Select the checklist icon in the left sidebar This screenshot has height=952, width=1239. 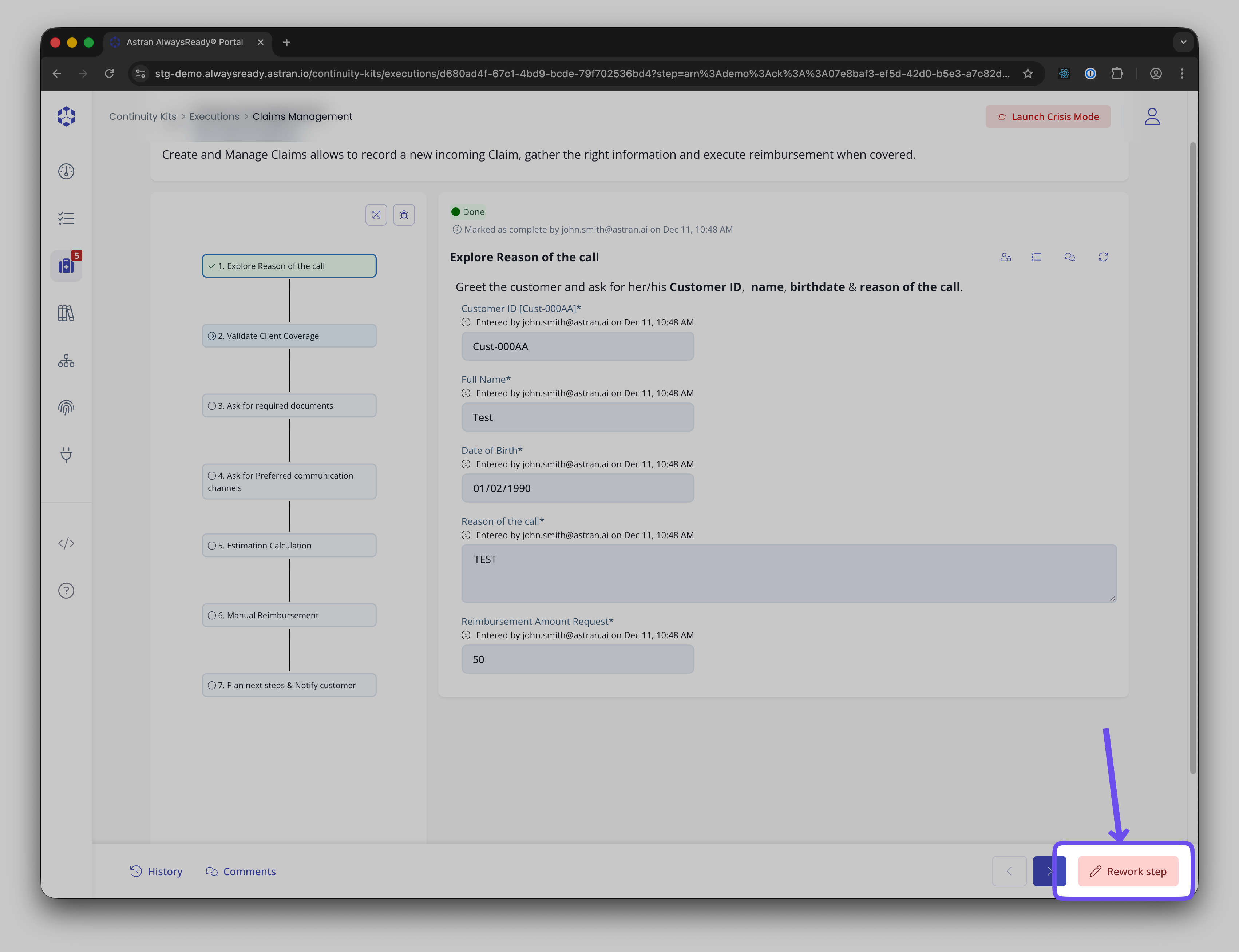pyautogui.click(x=66, y=218)
